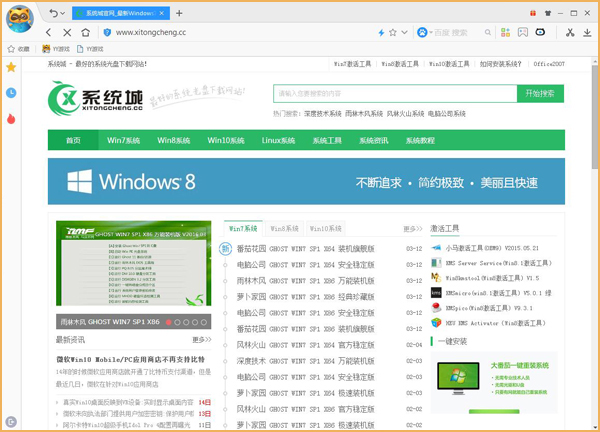Open sidebar favorites star icon
This screenshot has width=600, height=432.
pos(11,67)
